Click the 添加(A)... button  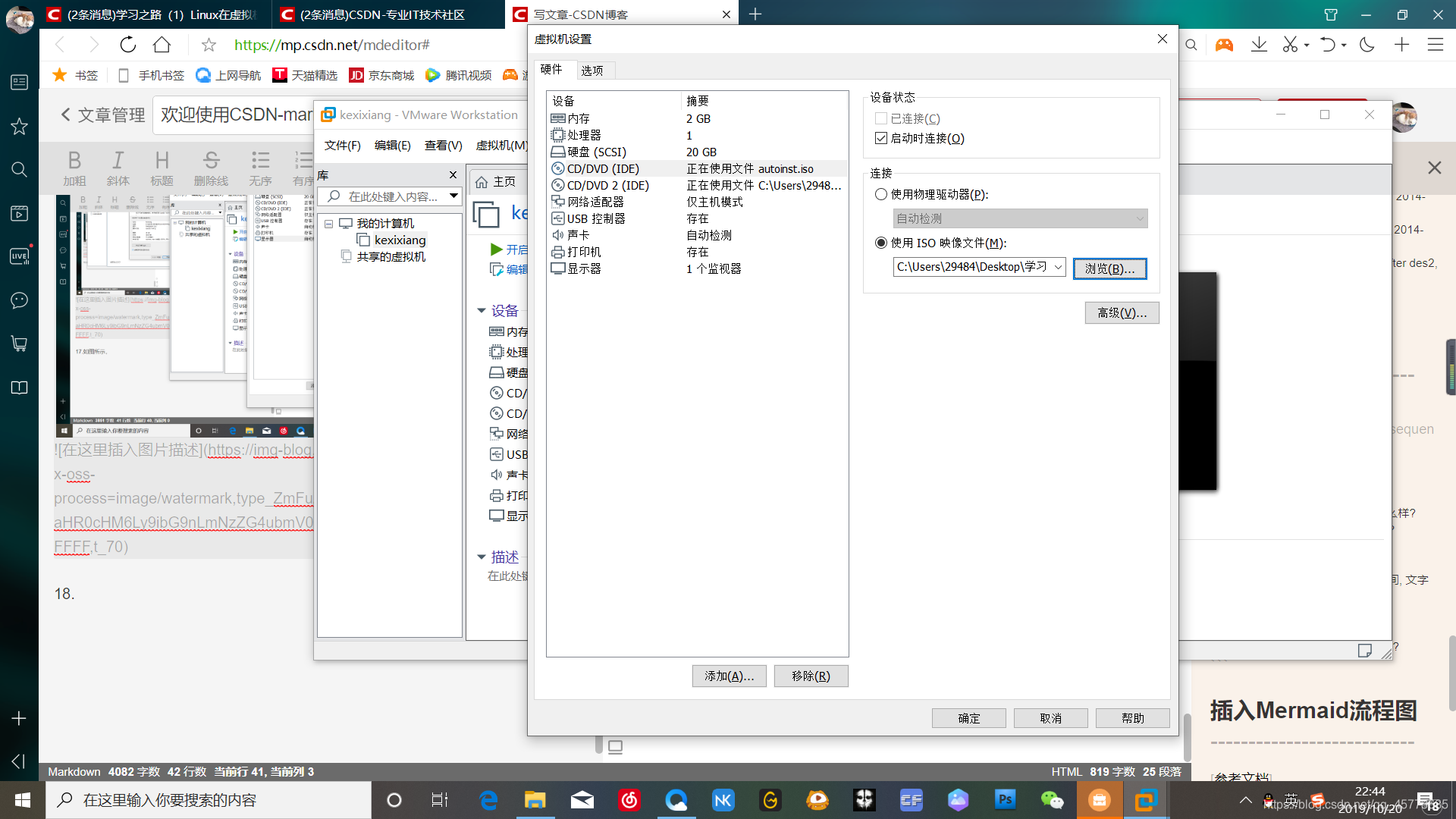729,676
